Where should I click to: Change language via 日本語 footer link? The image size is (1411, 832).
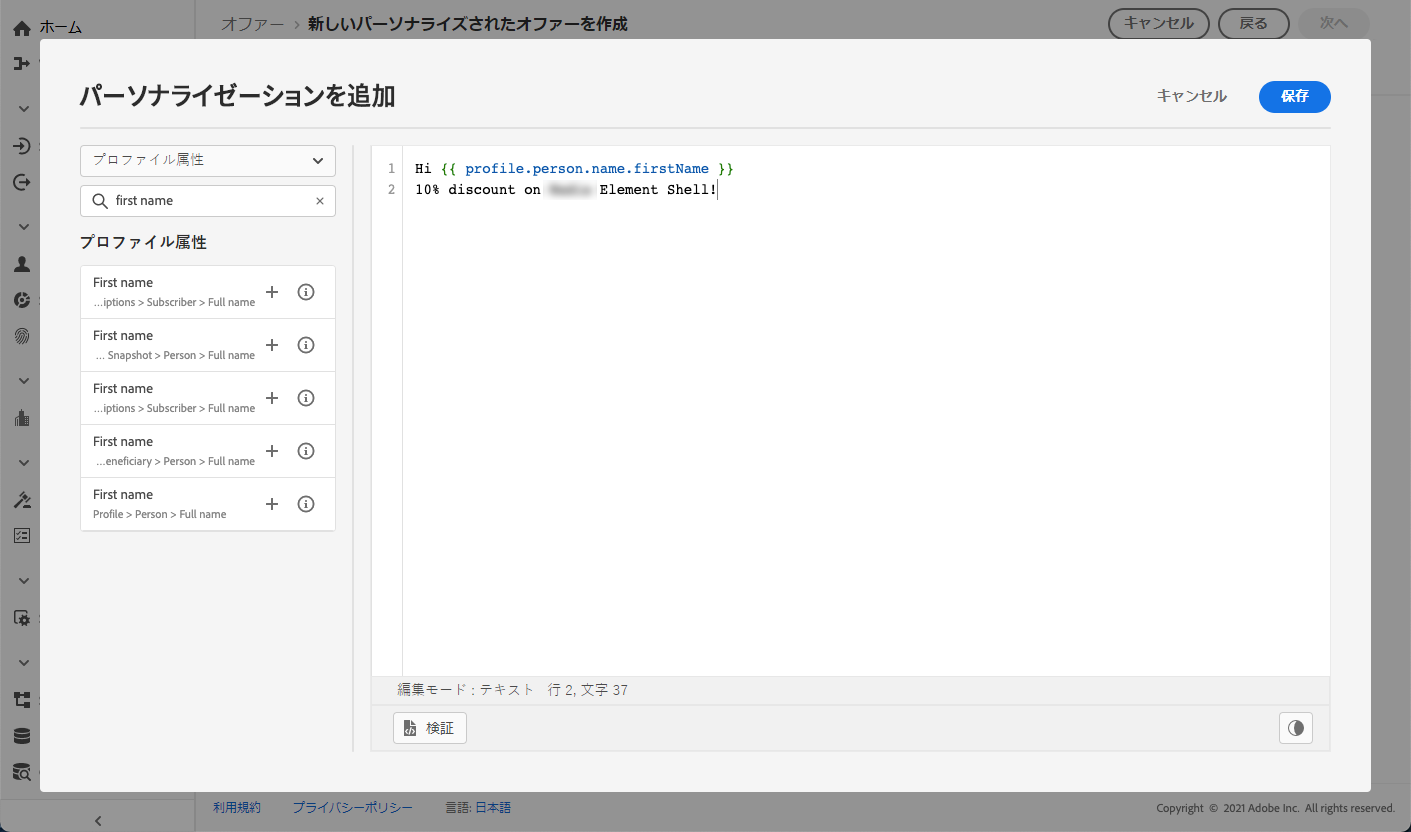coord(492,807)
